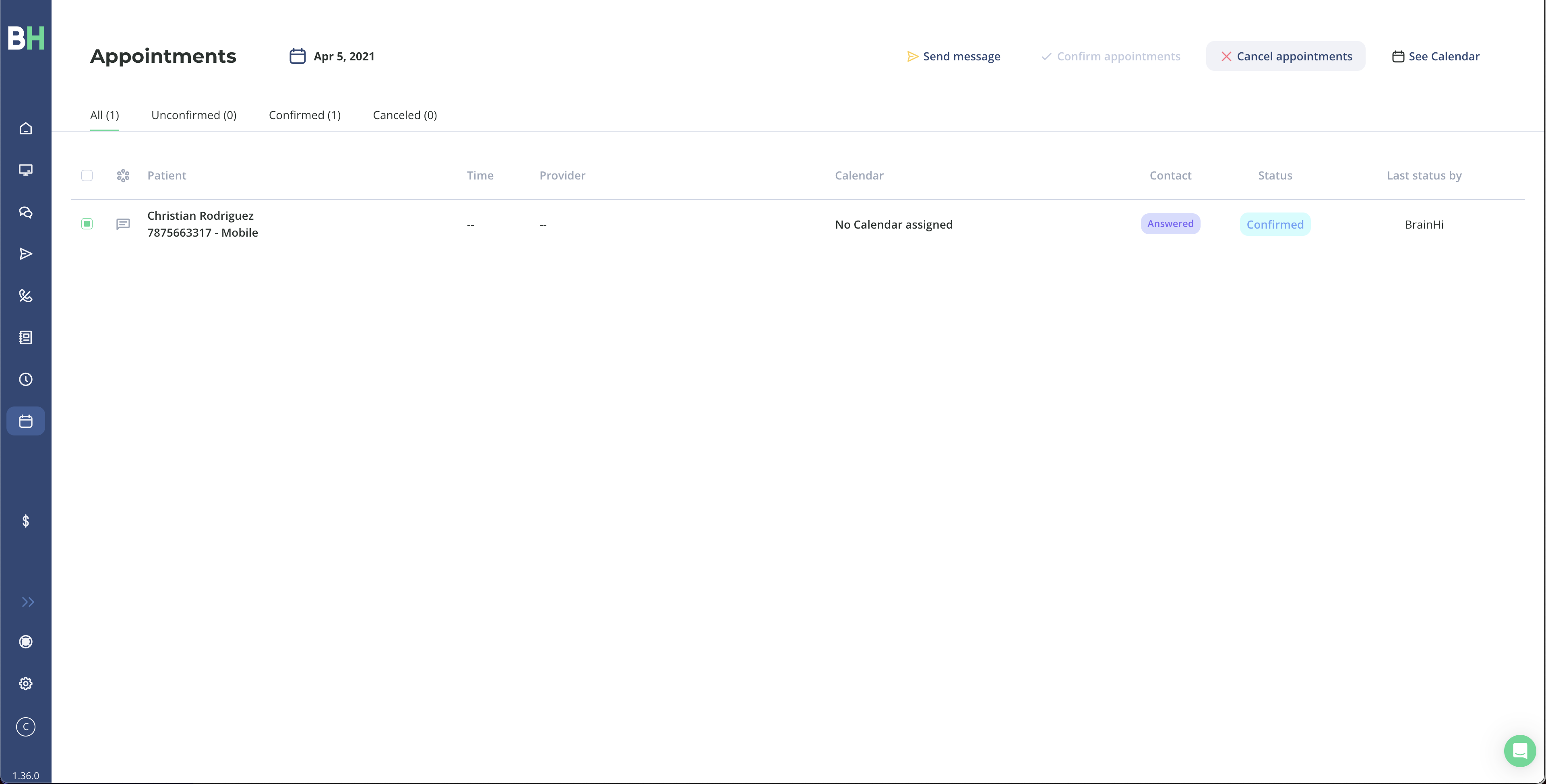Switch to the Canceled (0) tab
This screenshot has width=1546, height=784.
pyautogui.click(x=405, y=115)
